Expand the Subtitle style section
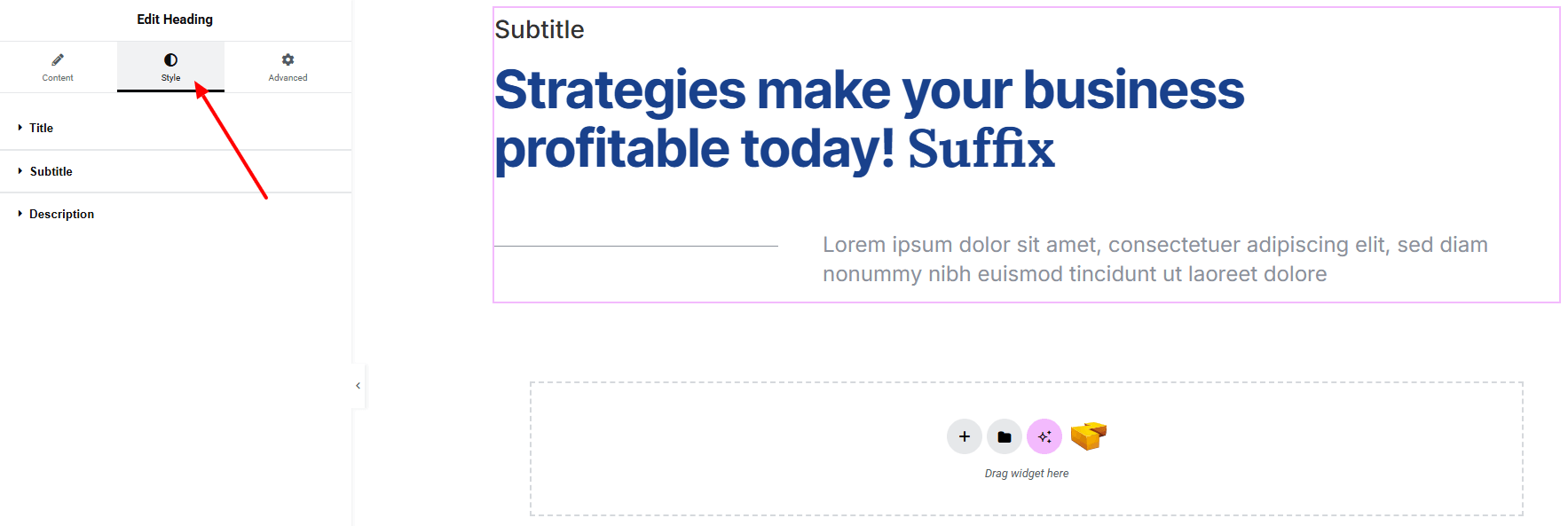Viewport: 1568px width, 526px height. pyautogui.click(x=51, y=171)
